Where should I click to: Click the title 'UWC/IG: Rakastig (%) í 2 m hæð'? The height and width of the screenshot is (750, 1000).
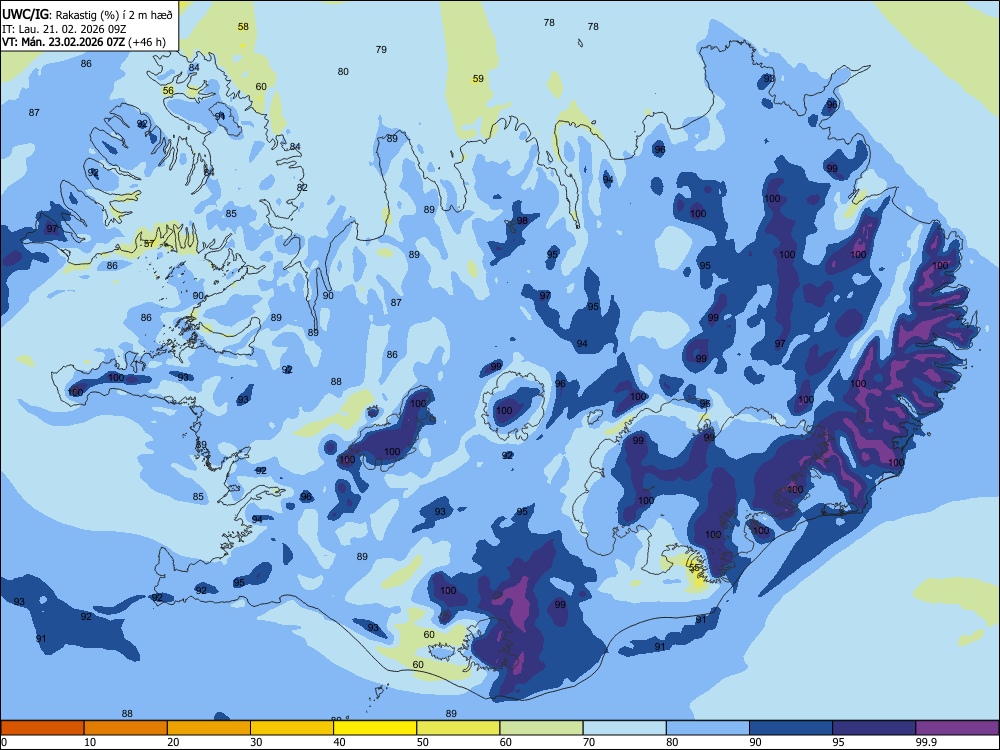point(87,14)
